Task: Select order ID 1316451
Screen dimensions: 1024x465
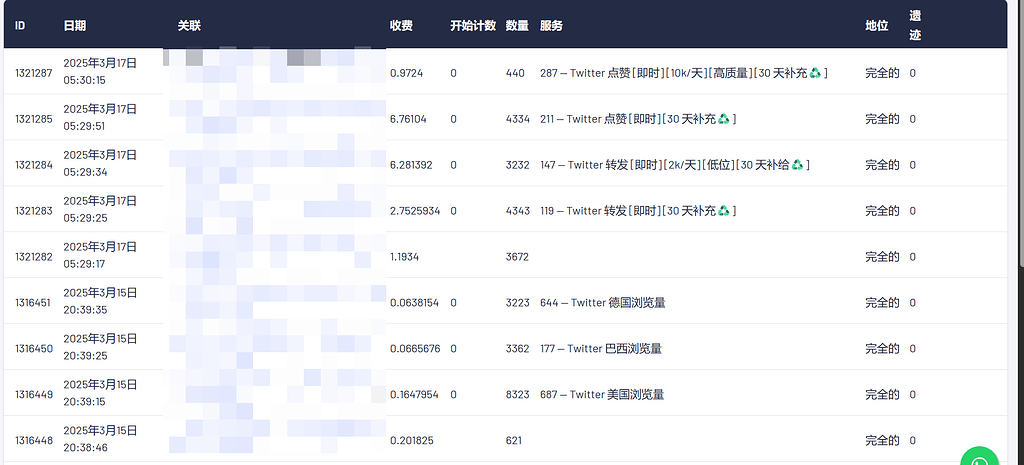Action: pyautogui.click(x=34, y=303)
